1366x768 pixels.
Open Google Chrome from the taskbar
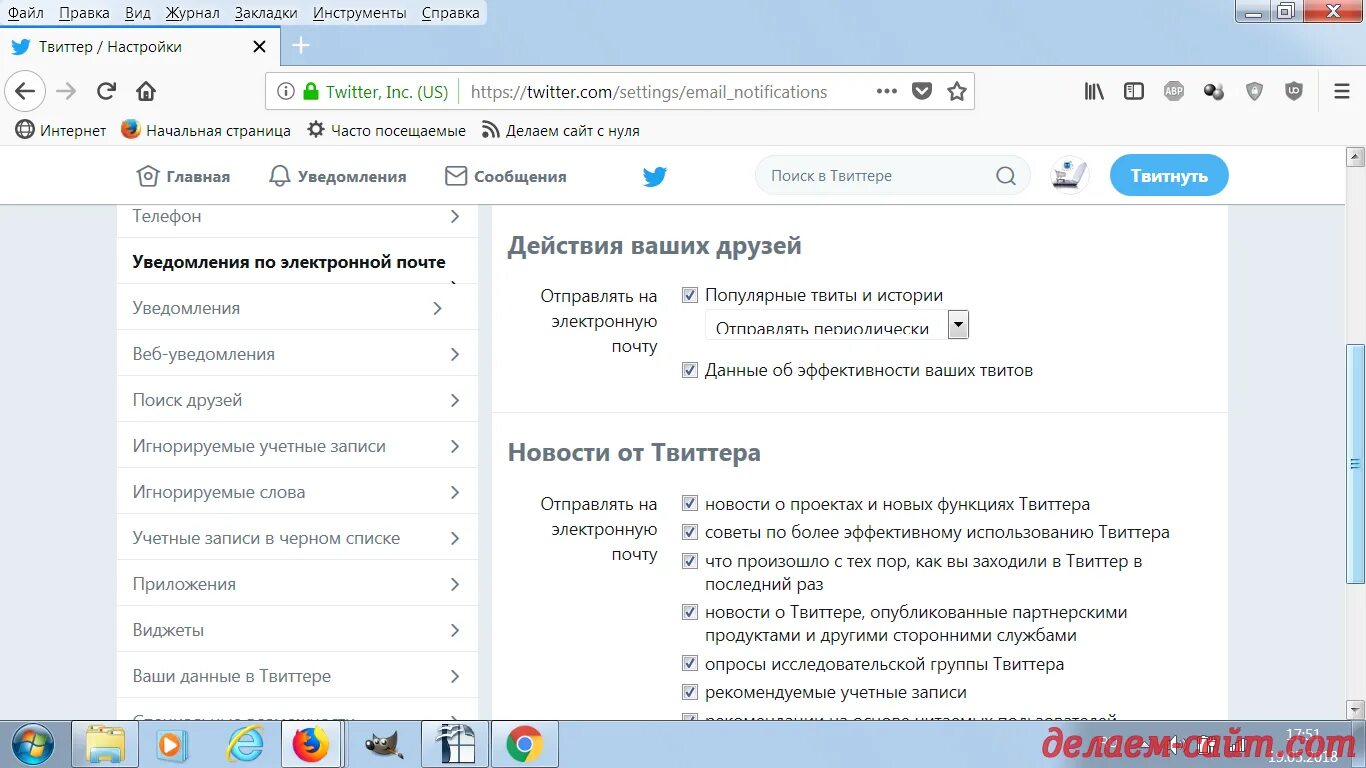[x=524, y=745]
